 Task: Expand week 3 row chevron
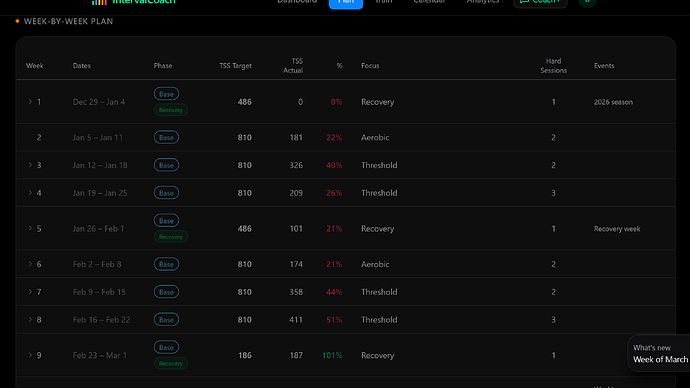point(30,165)
